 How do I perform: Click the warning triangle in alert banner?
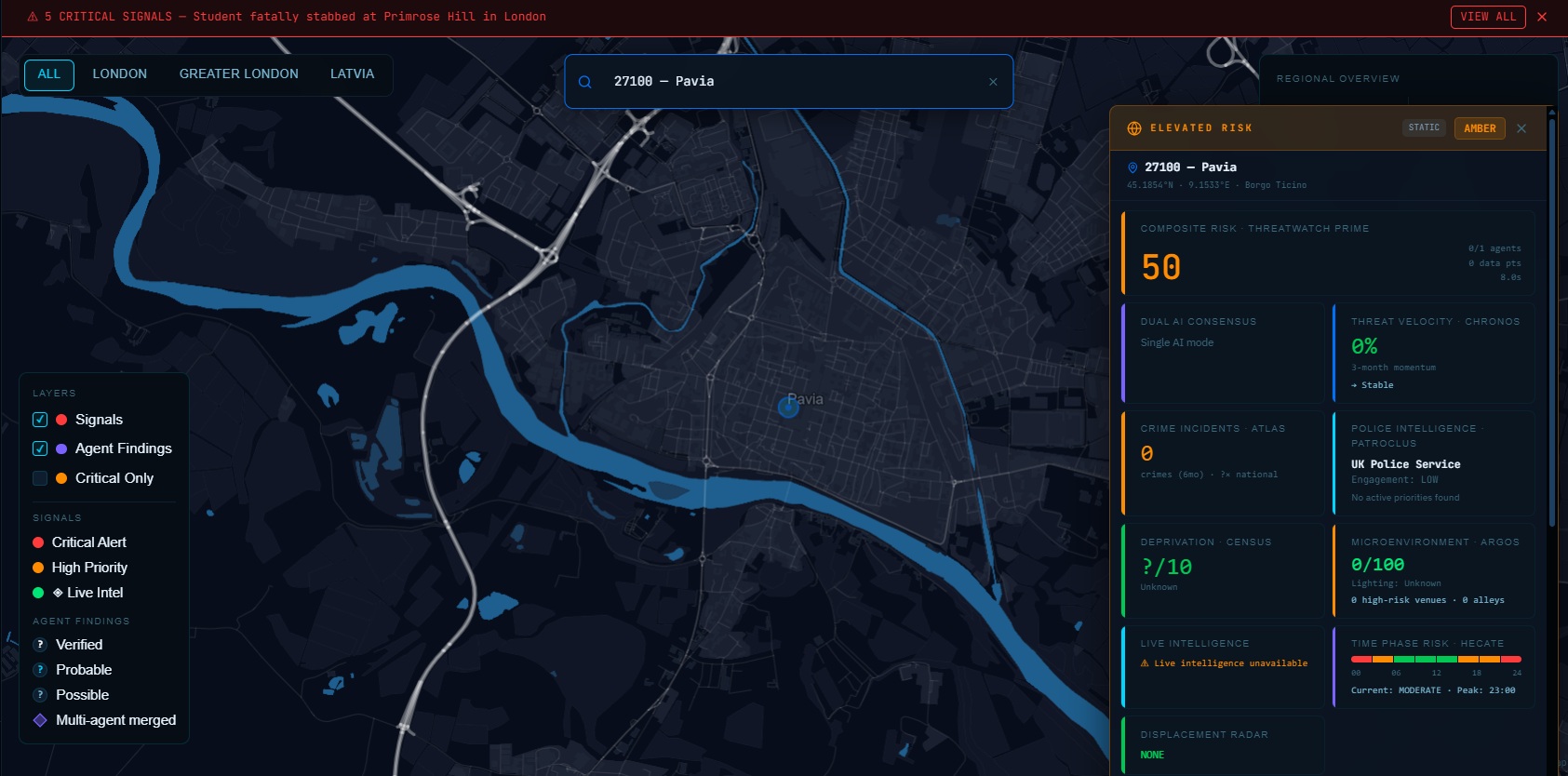[33, 17]
